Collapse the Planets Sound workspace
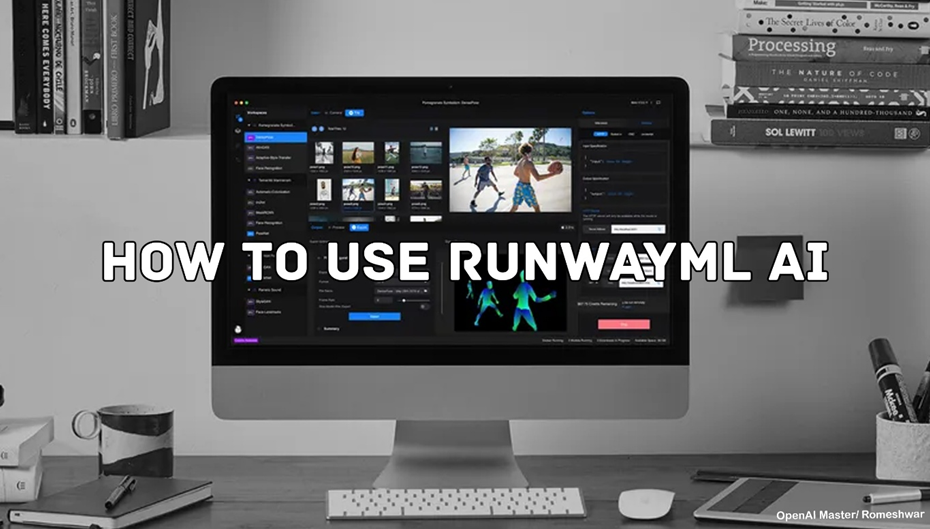The height and width of the screenshot is (529, 930). pyautogui.click(x=249, y=289)
